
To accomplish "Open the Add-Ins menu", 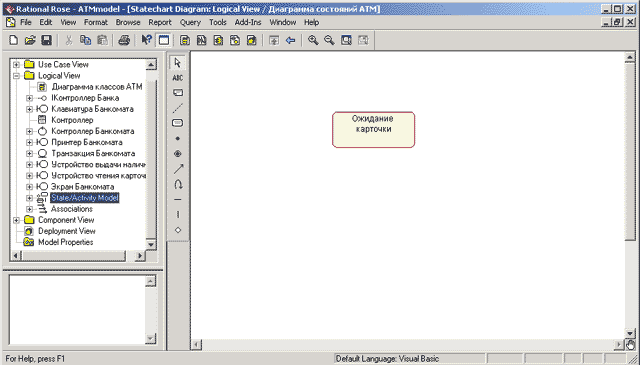I will pyautogui.click(x=248, y=22).
